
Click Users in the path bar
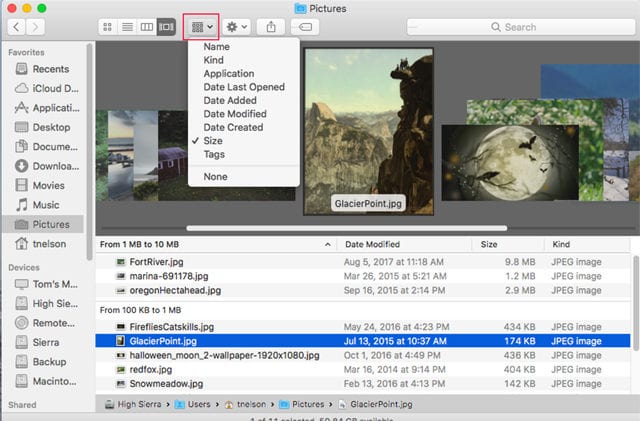click(x=198, y=402)
